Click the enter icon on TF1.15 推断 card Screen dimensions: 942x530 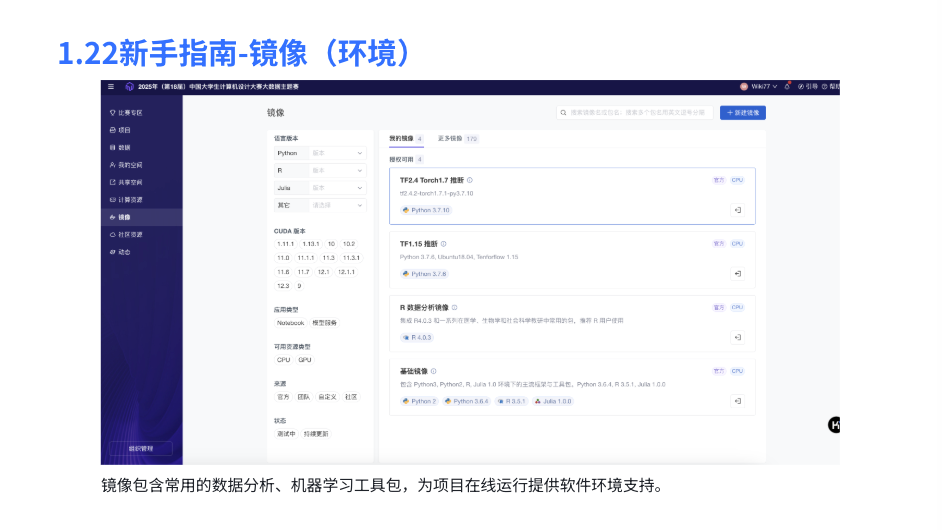coord(737,273)
